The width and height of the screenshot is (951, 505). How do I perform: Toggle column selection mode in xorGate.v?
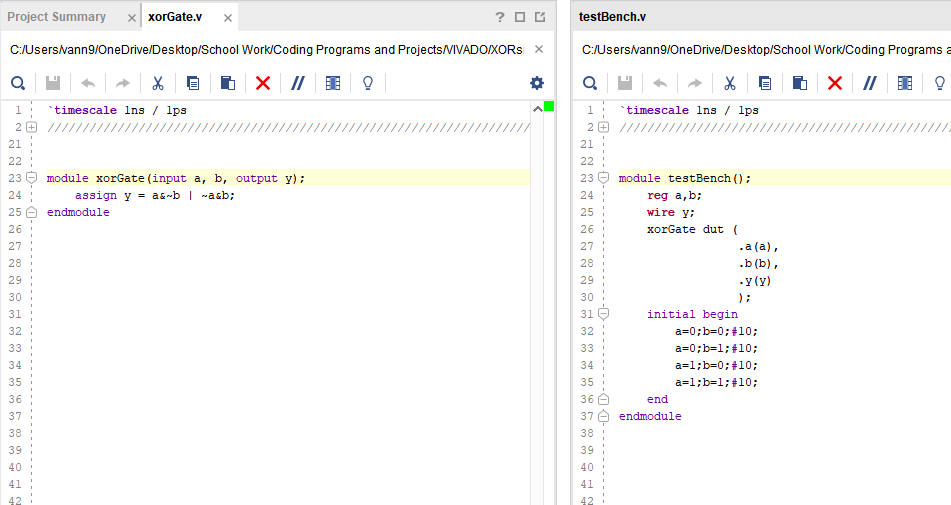(333, 83)
